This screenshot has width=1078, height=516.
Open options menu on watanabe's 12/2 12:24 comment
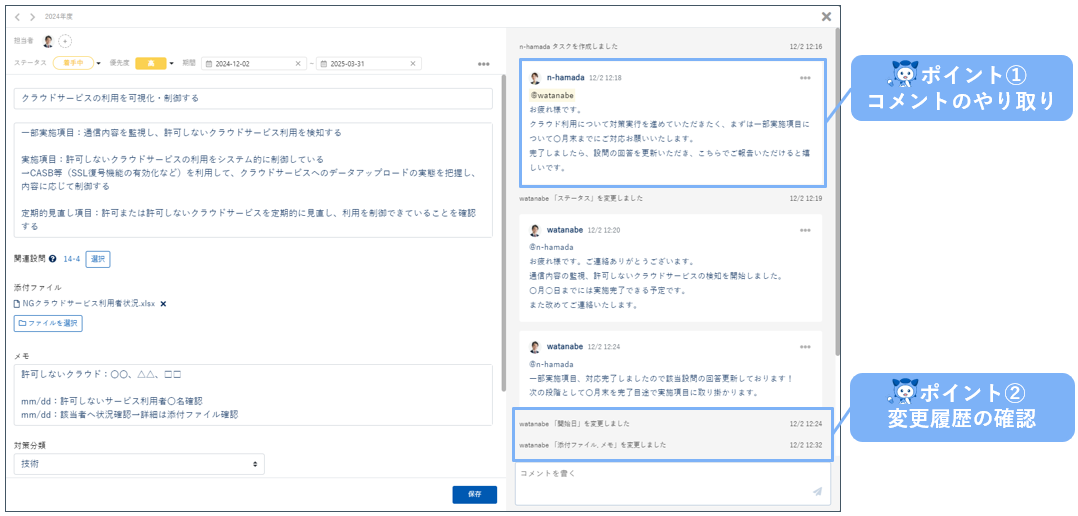pyautogui.click(x=805, y=346)
